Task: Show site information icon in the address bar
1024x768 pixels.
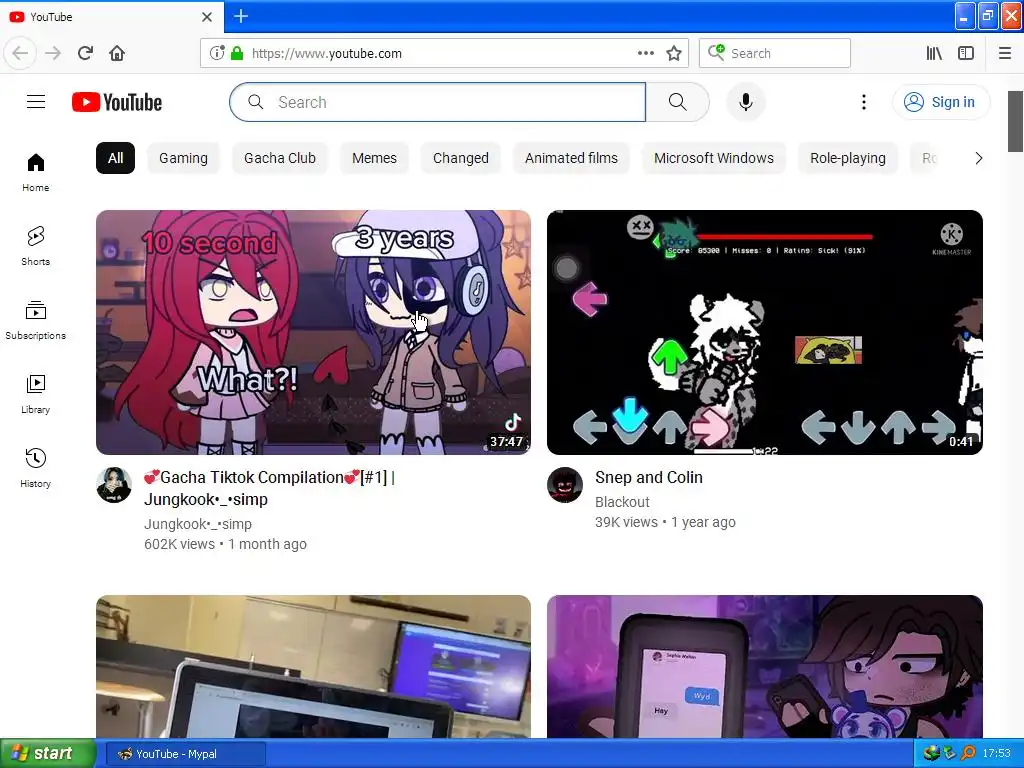Action: (x=217, y=53)
